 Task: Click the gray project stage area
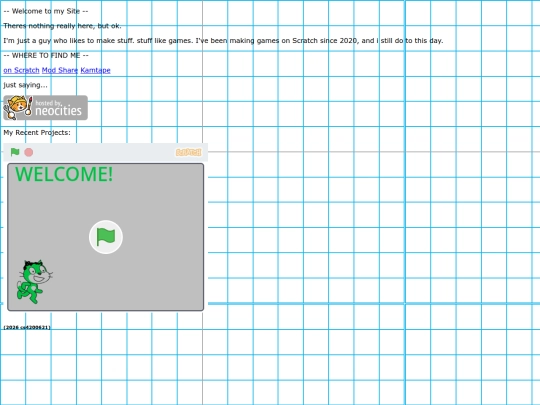106,237
